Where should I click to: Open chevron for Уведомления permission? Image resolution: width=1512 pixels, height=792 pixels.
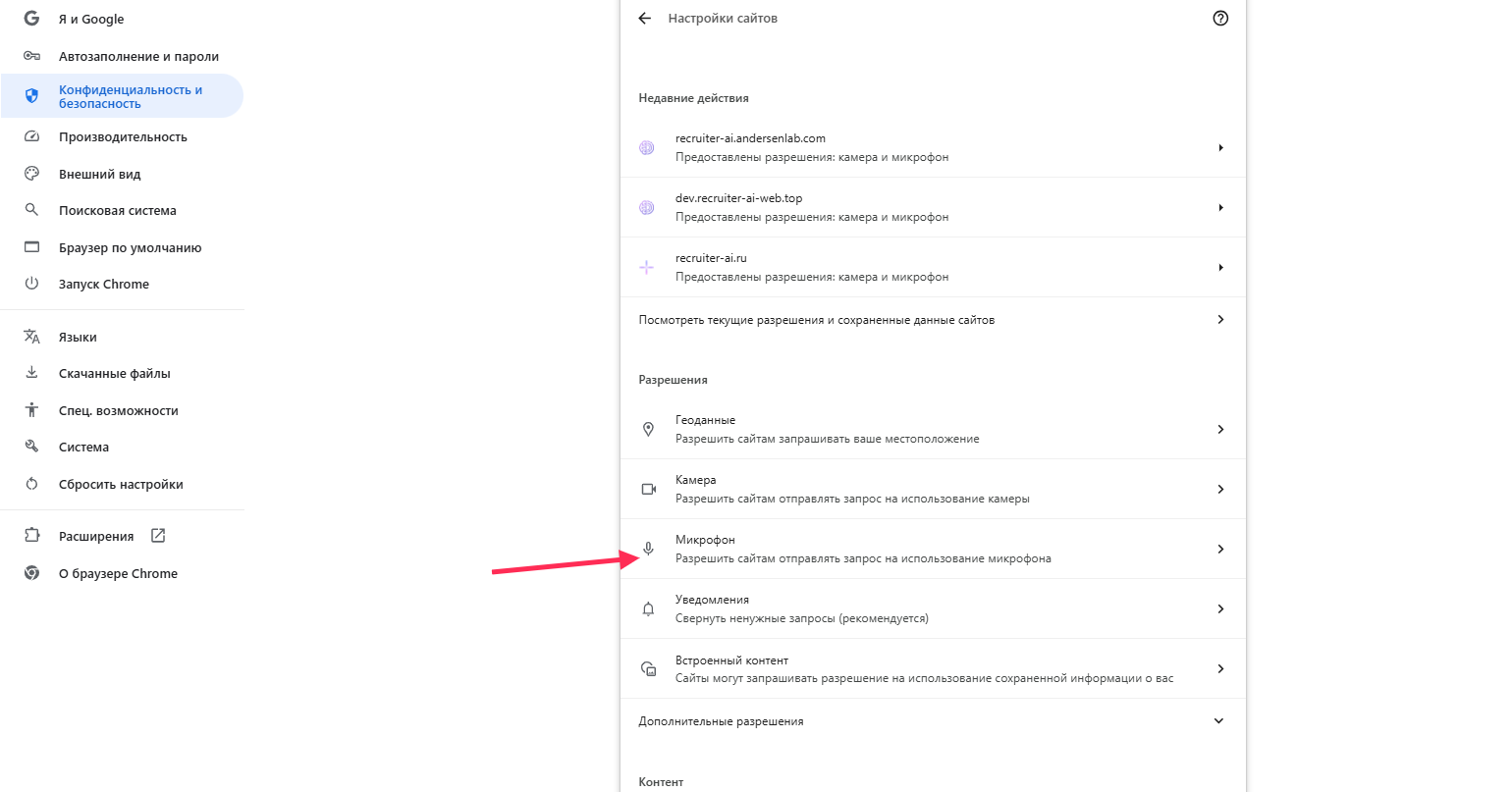click(1220, 609)
